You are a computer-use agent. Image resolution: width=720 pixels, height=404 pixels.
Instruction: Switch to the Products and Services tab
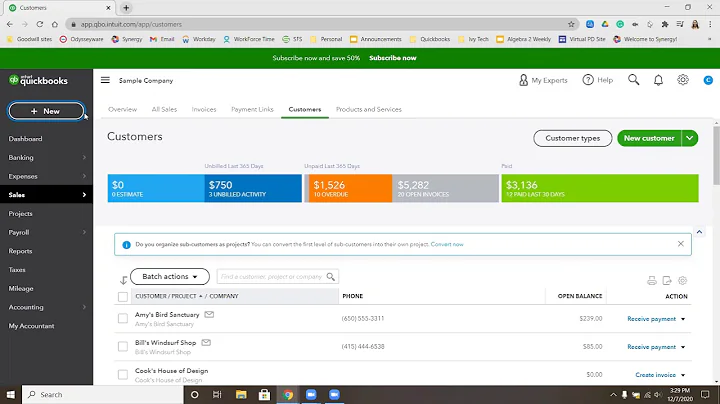(369, 109)
